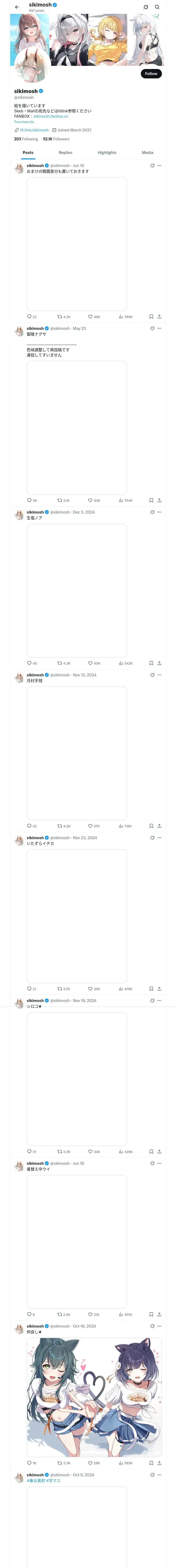This screenshot has width=176, height=1568.
Task: Expand more options for Oct 9 post
Action: click(x=160, y=1475)
